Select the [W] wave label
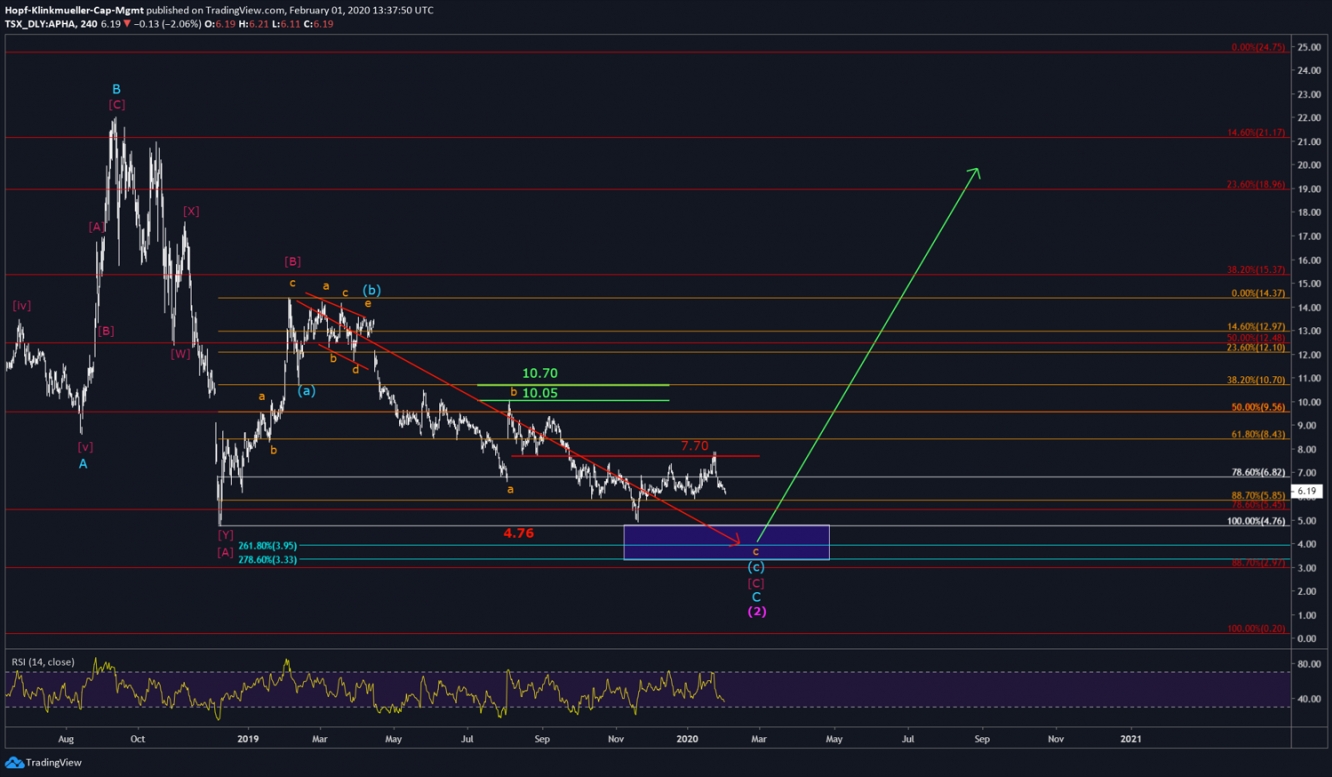The image size is (1332, 777). (180, 353)
